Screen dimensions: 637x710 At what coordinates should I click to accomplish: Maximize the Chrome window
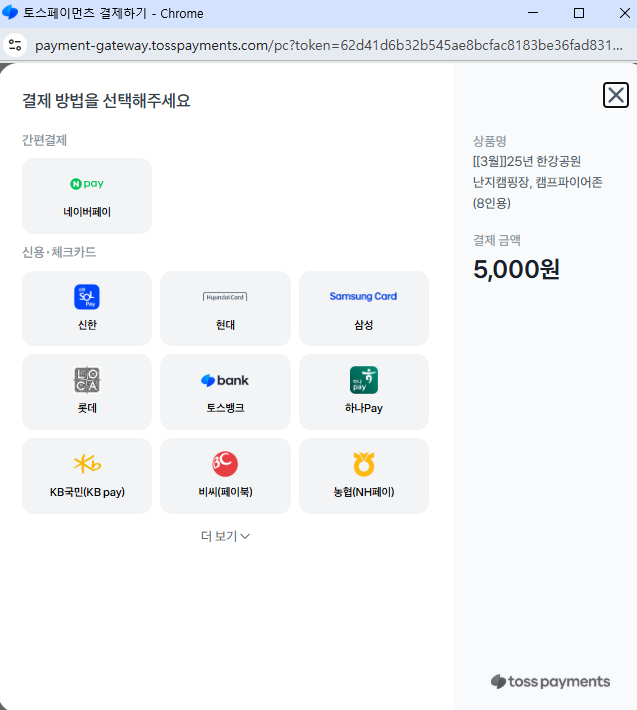pos(579,13)
